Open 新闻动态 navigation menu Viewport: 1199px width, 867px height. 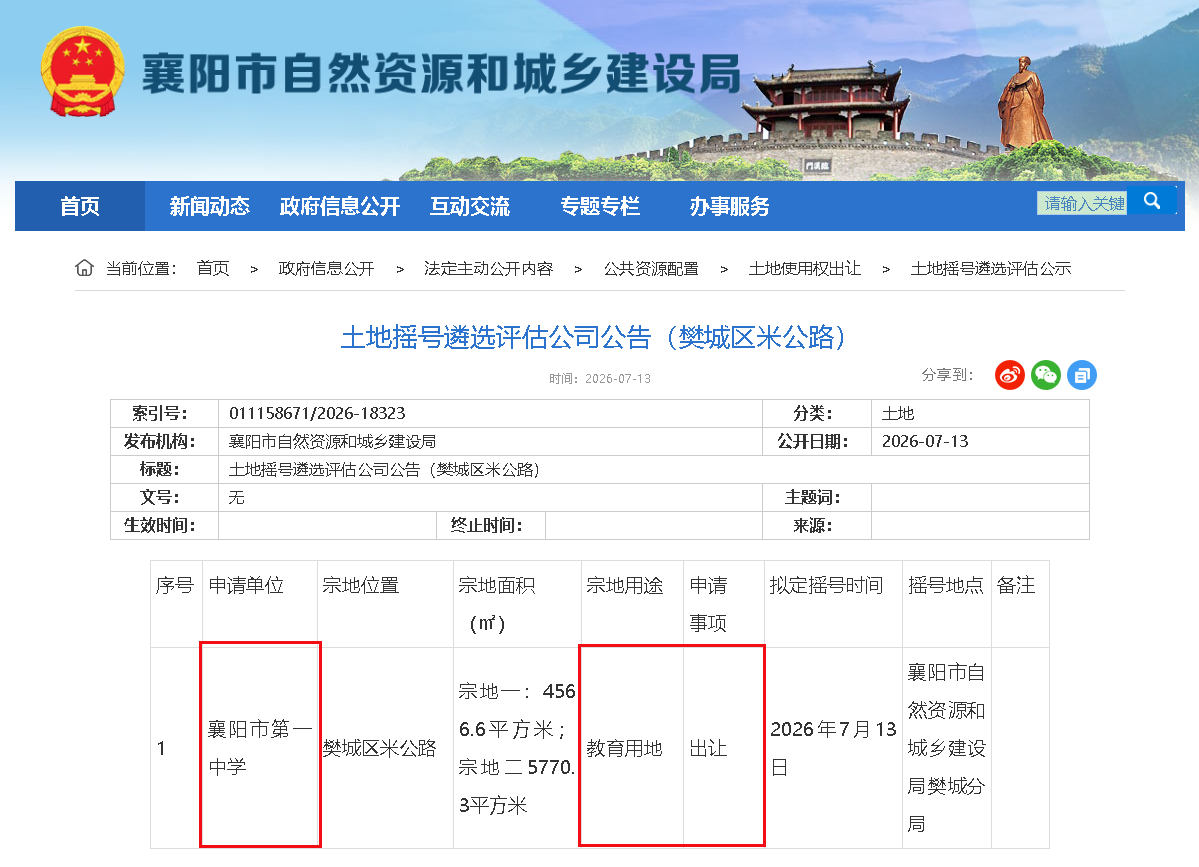click(x=210, y=206)
